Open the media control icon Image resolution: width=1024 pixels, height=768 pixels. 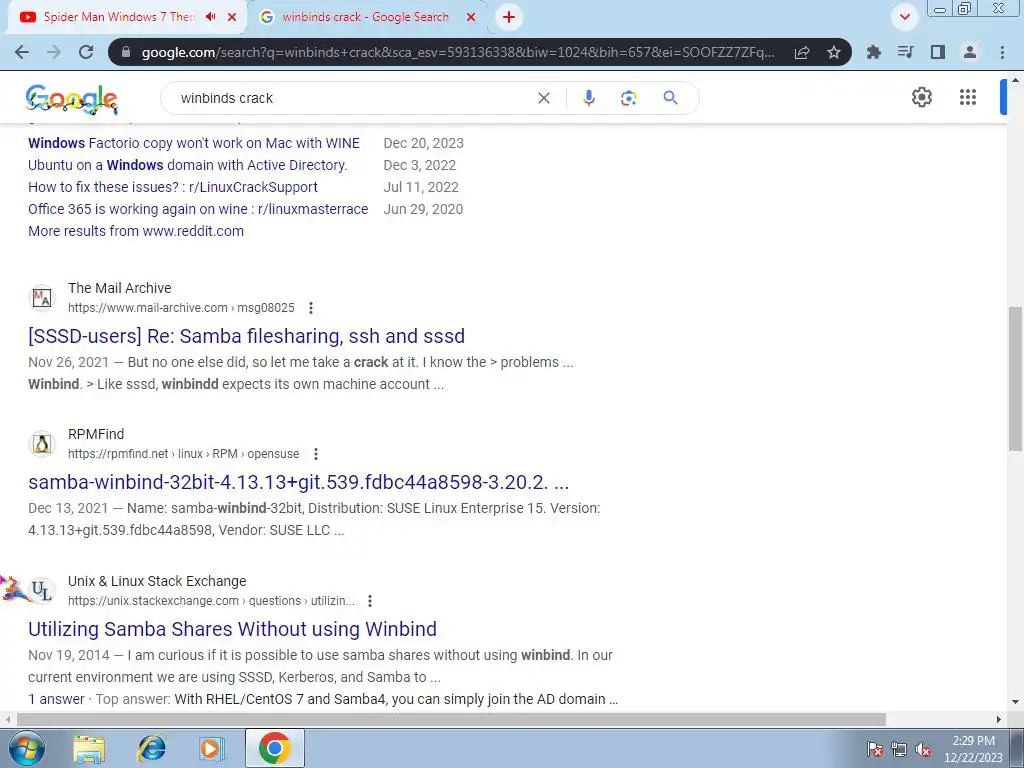[905, 52]
